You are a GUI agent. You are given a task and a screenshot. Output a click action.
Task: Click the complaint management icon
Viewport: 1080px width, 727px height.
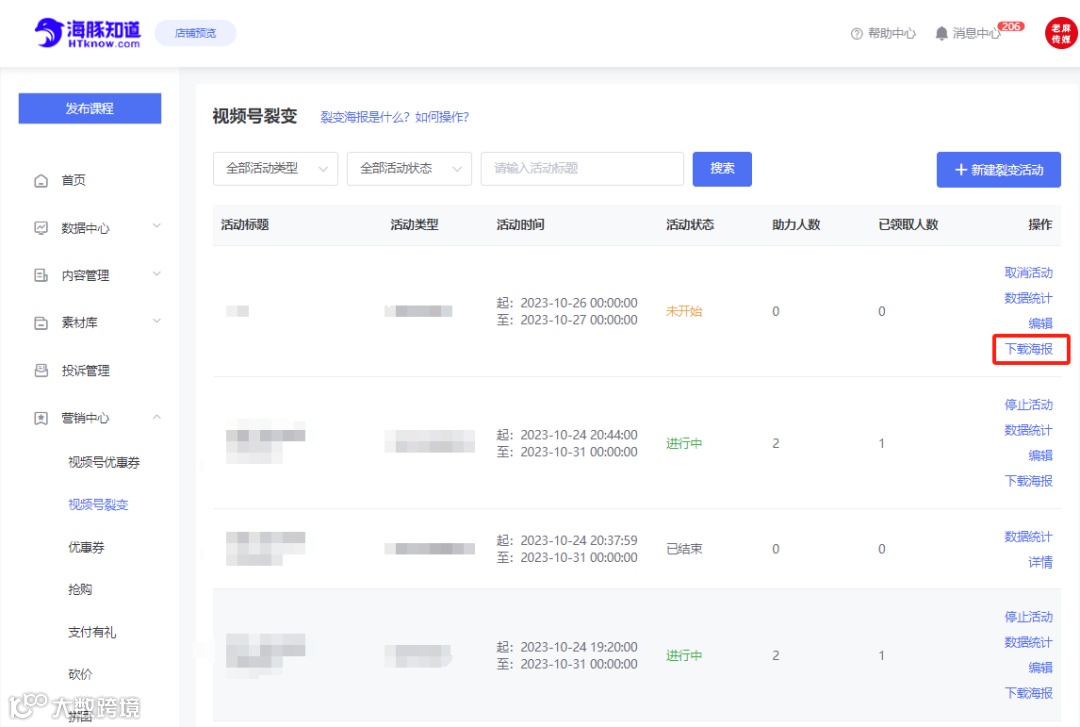[x=41, y=371]
